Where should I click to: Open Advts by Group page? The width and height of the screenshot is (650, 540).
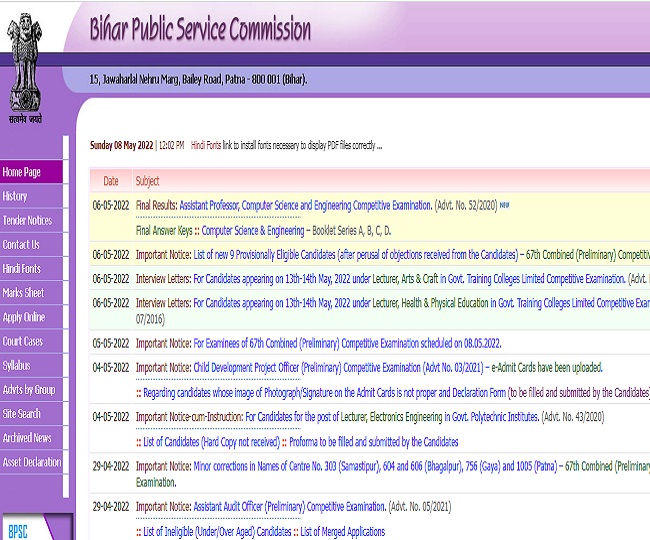(x=29, y=390)
